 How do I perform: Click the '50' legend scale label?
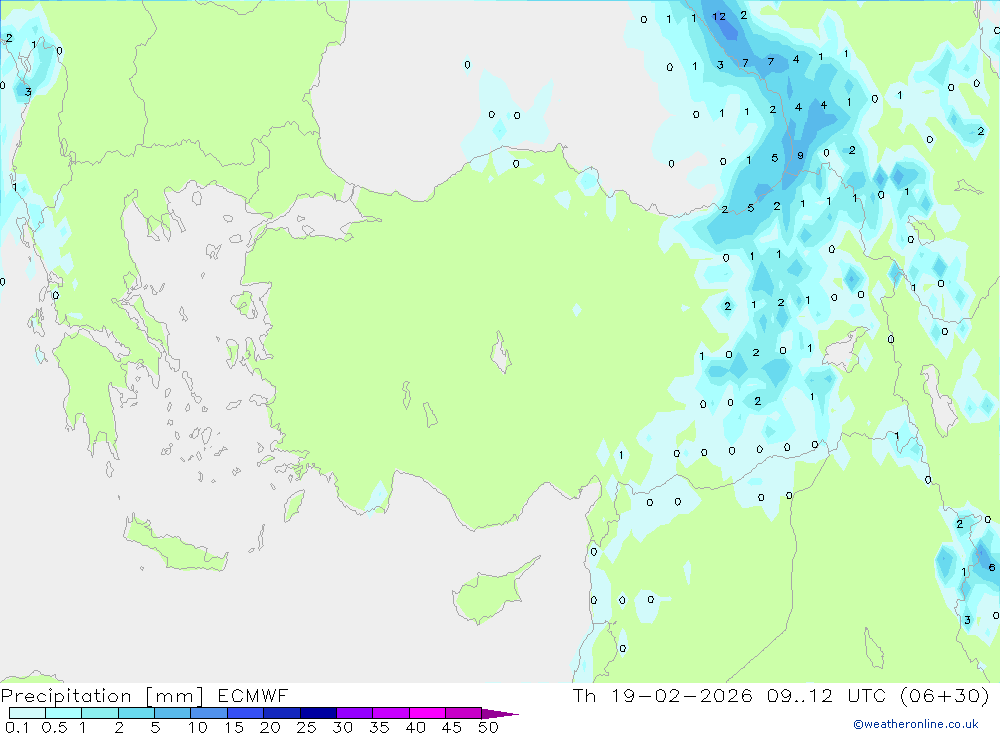click(x=488, y=727)
